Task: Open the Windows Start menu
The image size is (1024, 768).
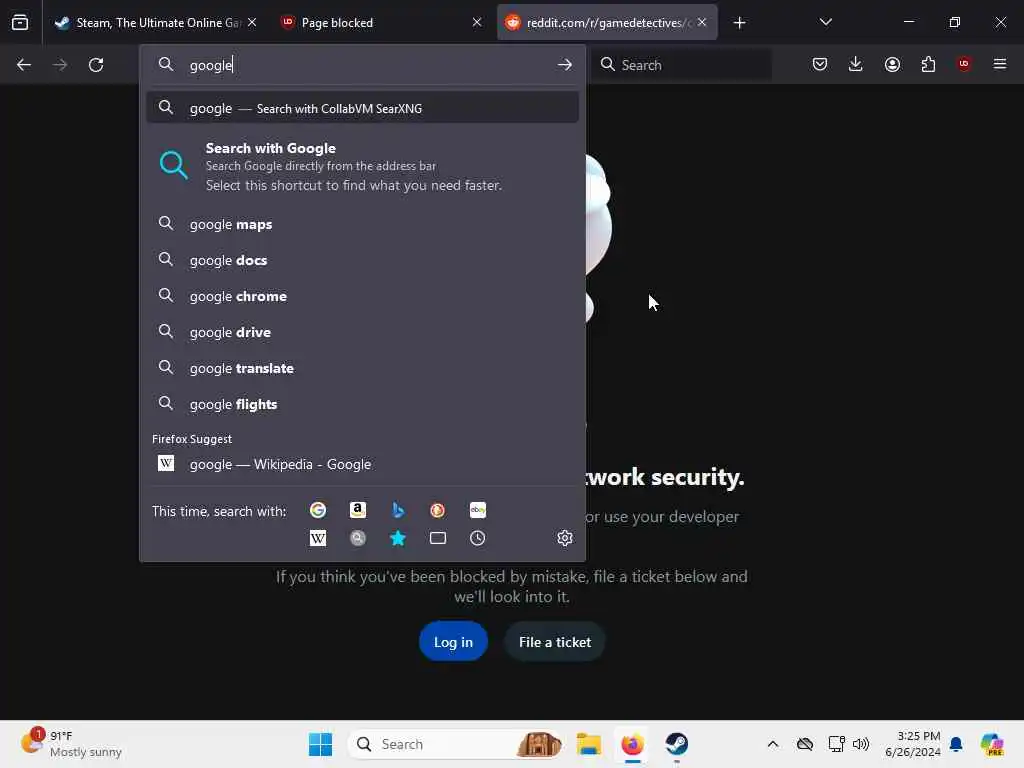Action: point(320,744)
